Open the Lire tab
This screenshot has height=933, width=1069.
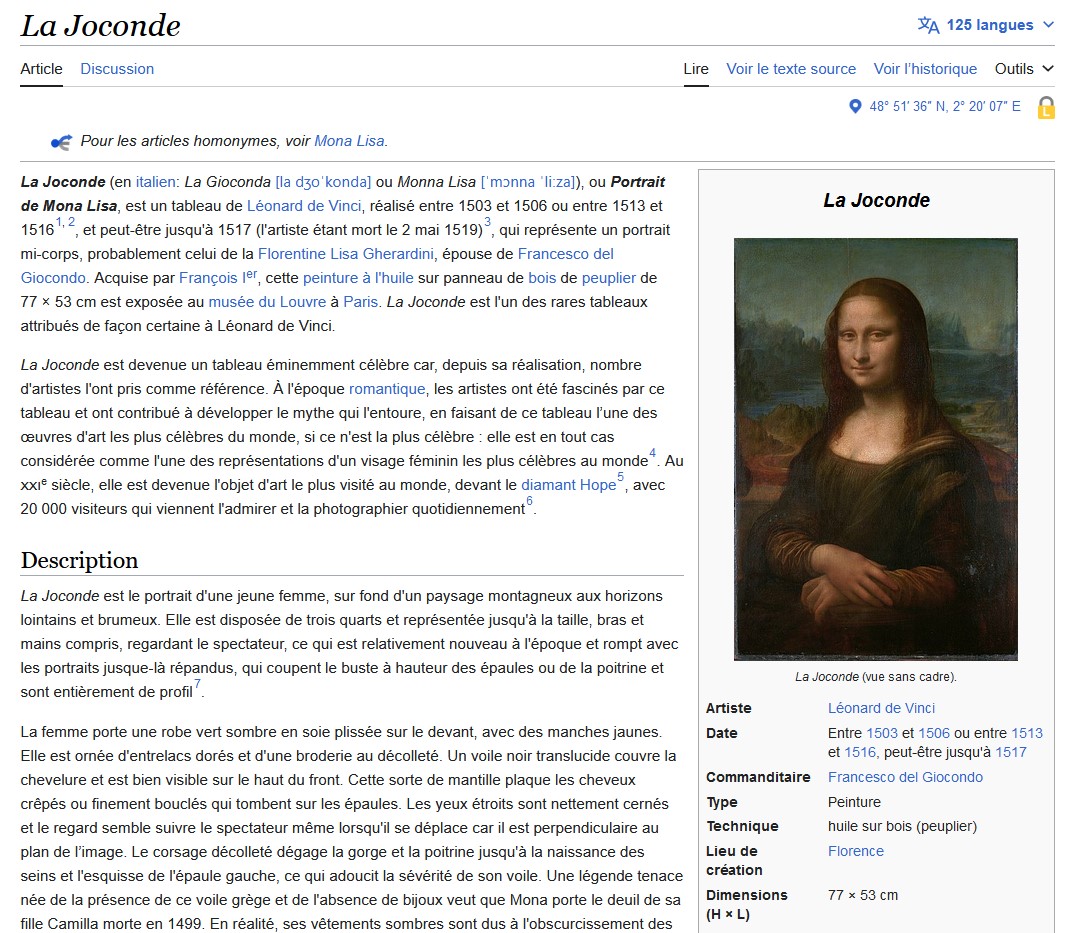coord(696,69)
